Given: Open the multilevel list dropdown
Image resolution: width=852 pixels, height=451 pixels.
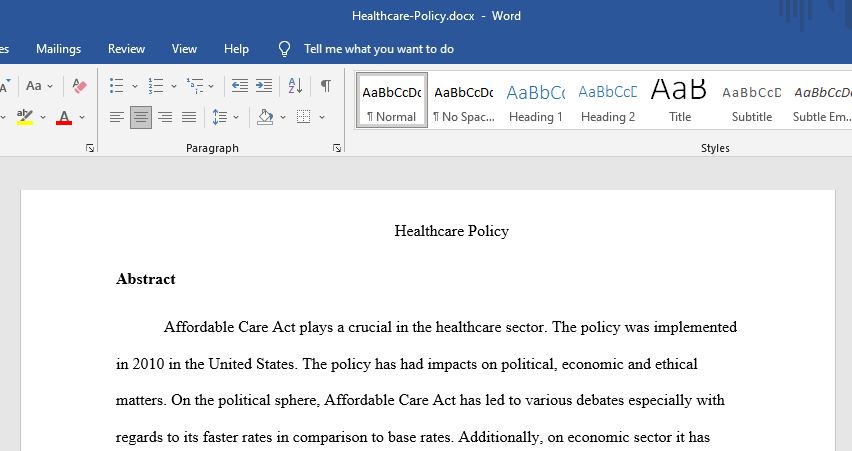Looking at the screenshot, I should tap(211, 86).
